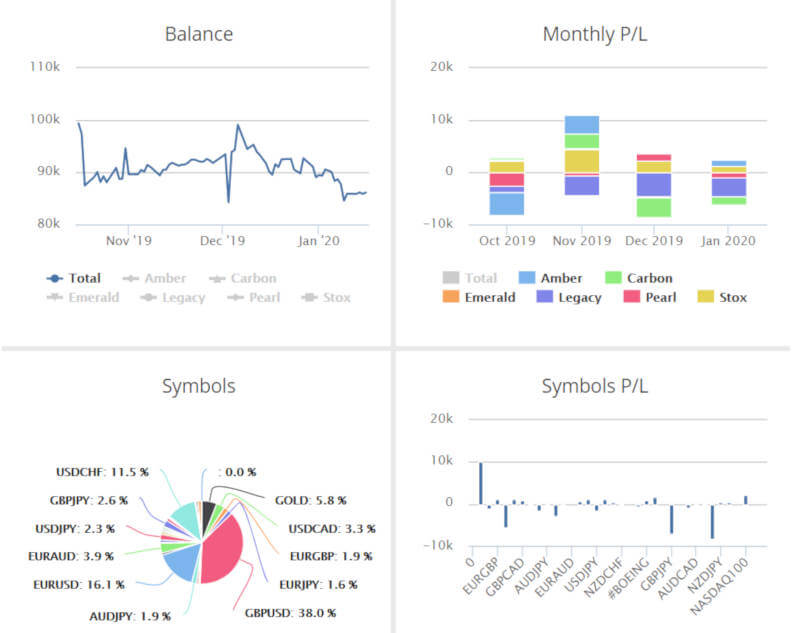The height and width of the screenshot is (633, 800).
Task: Toggle Total series in Balance chart legend
Action: [80, 278]
